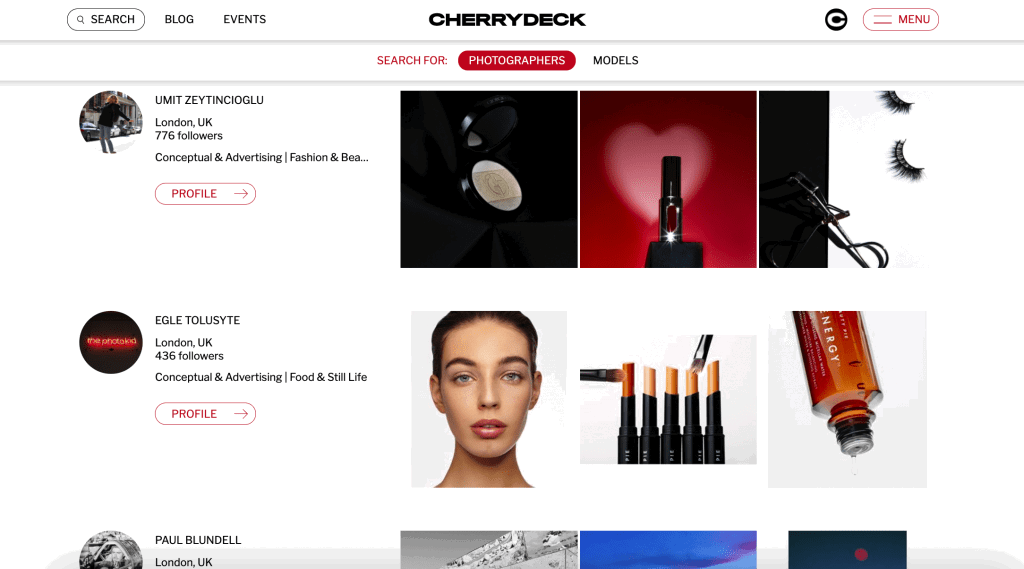View the red heart lipstick photo
This screenshot has height=569, width=1024.
click(668, 179)
